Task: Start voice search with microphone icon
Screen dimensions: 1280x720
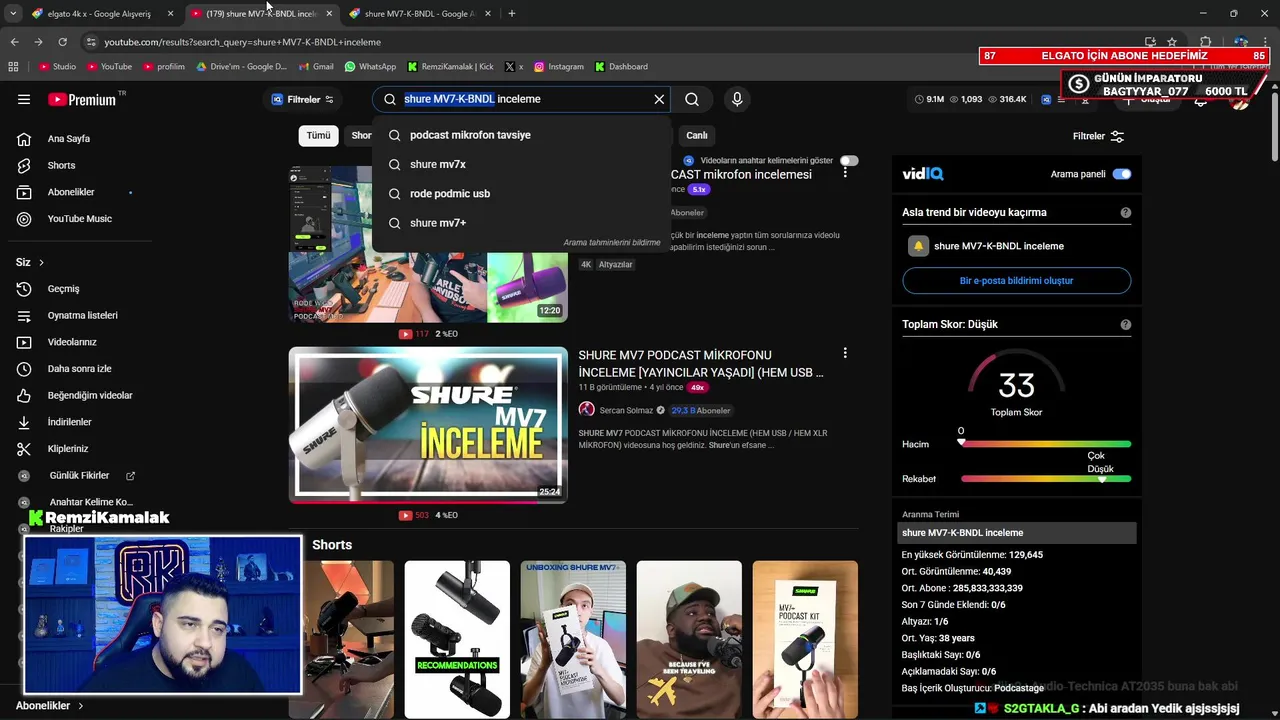Action: 737,99
